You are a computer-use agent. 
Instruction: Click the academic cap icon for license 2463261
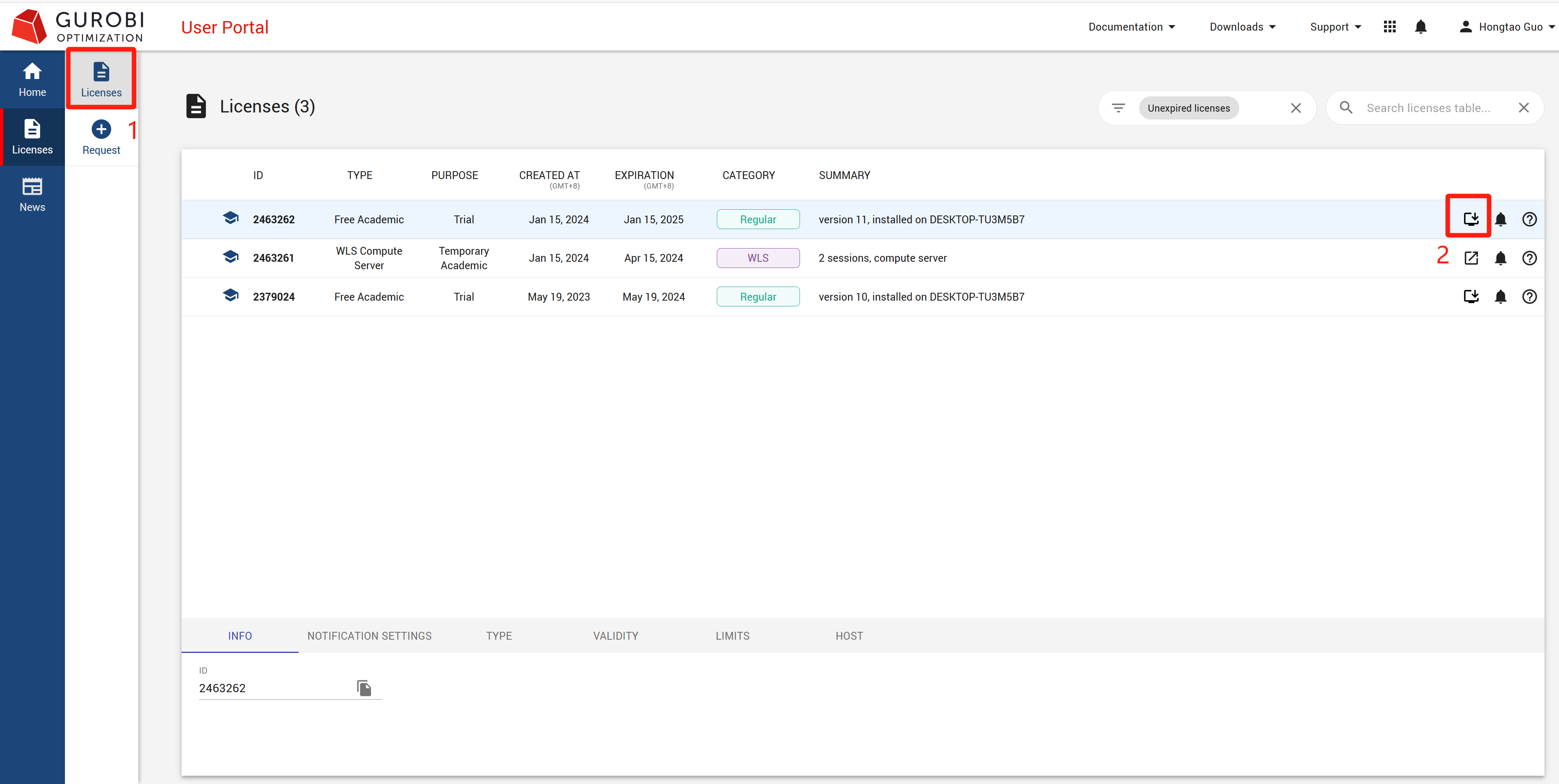point(230,256)
